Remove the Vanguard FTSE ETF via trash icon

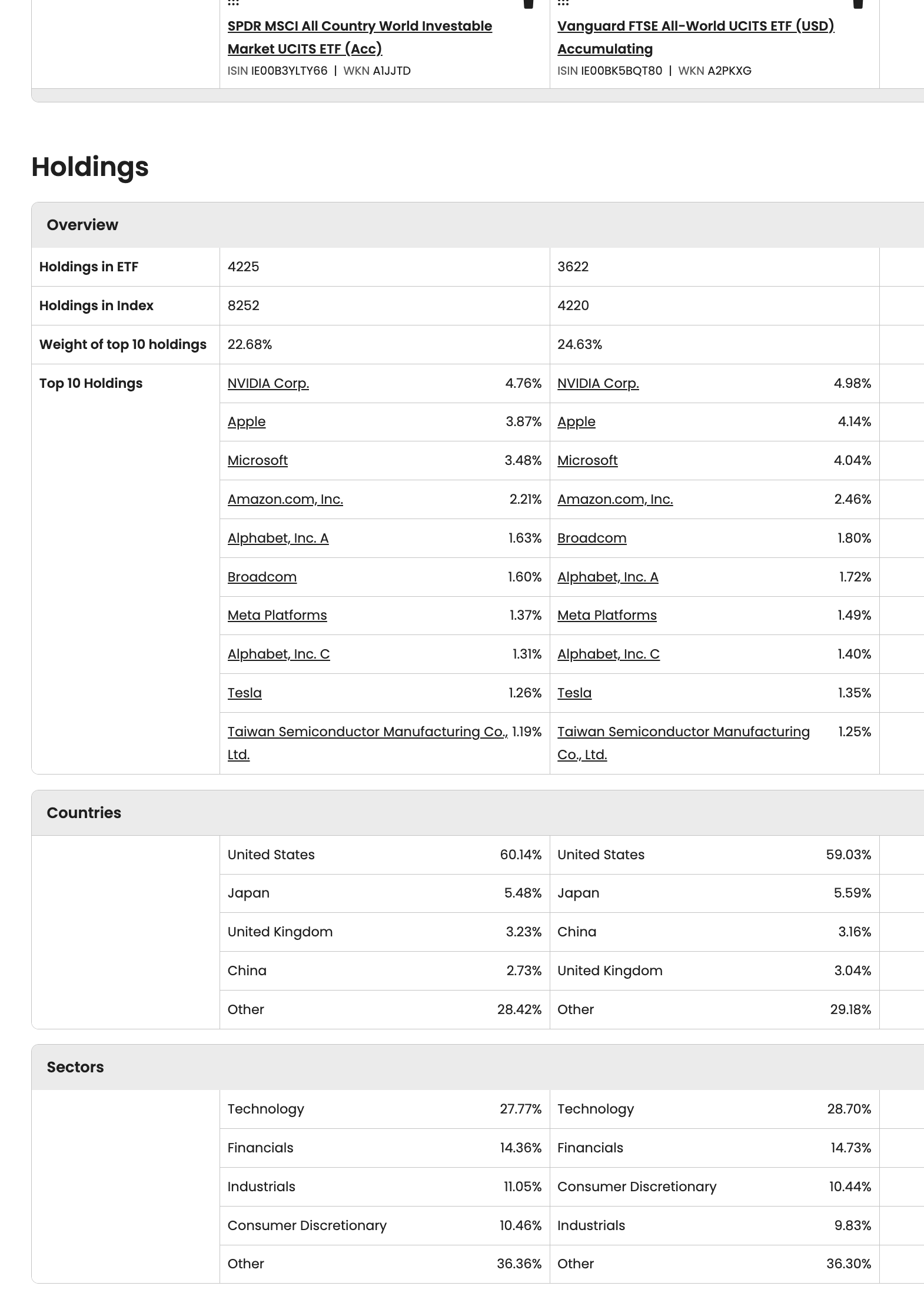[x=858, y=4]
